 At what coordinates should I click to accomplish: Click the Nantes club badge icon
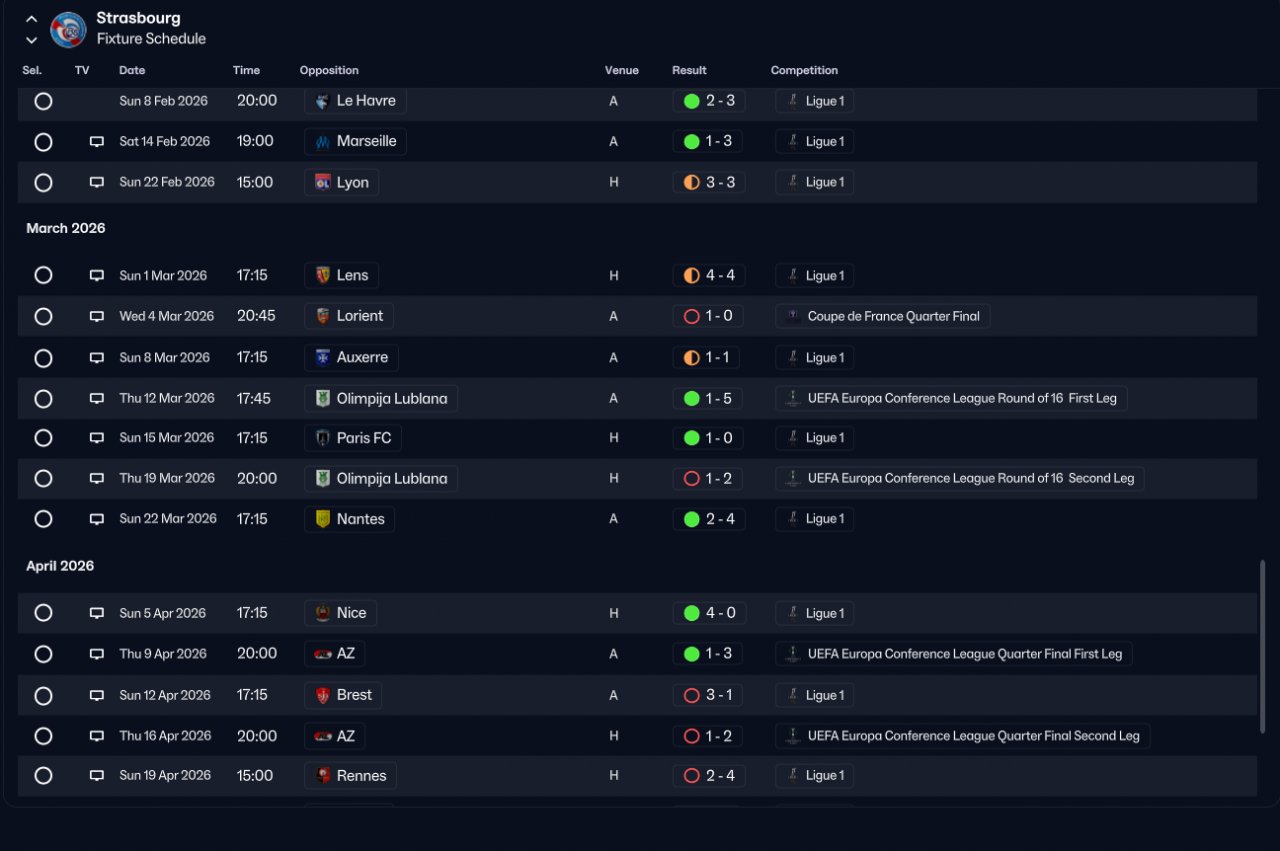coord(323,519)
